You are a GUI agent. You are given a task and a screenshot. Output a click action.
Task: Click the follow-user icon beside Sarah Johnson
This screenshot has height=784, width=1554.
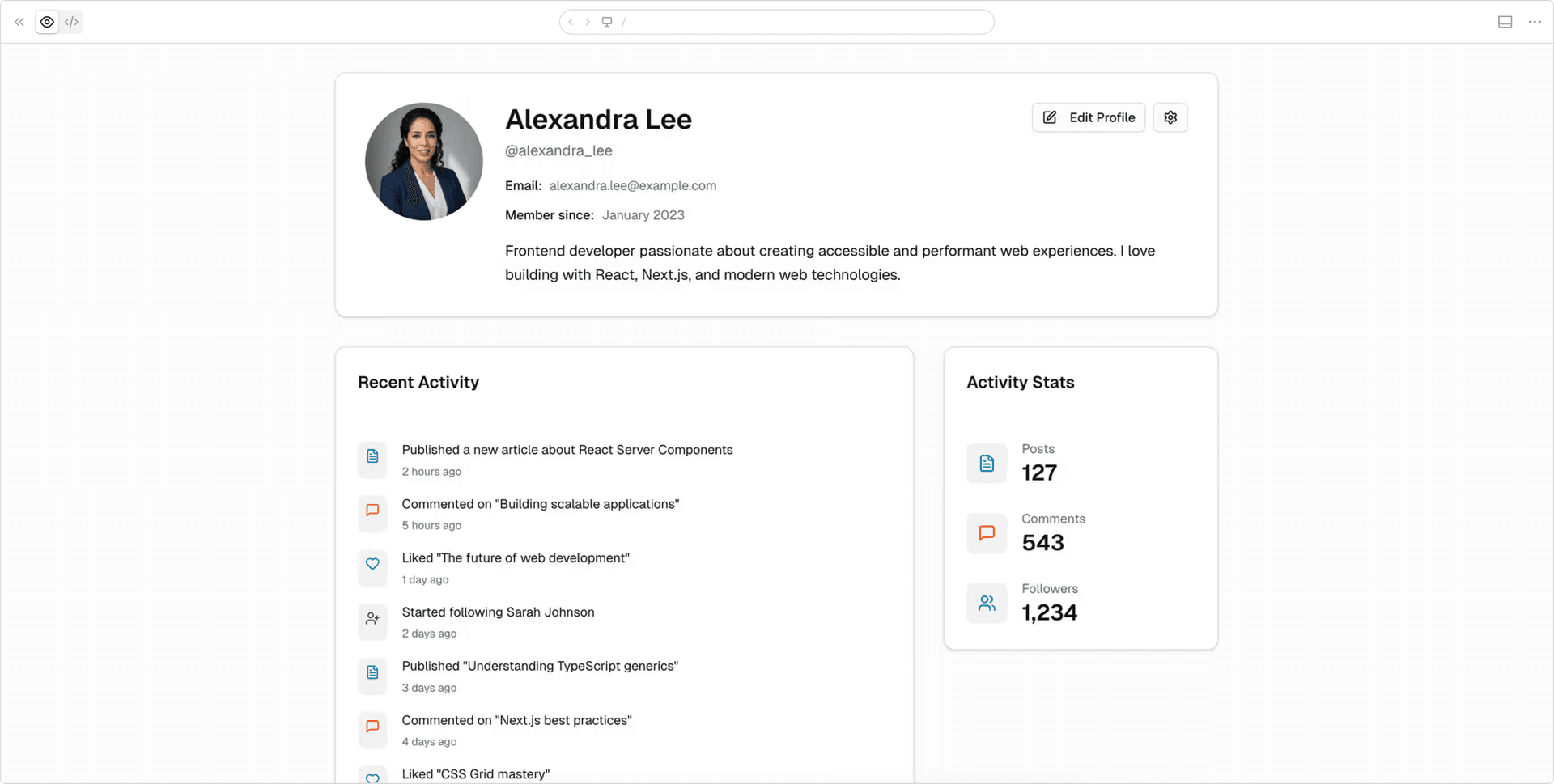pos(372,618)
